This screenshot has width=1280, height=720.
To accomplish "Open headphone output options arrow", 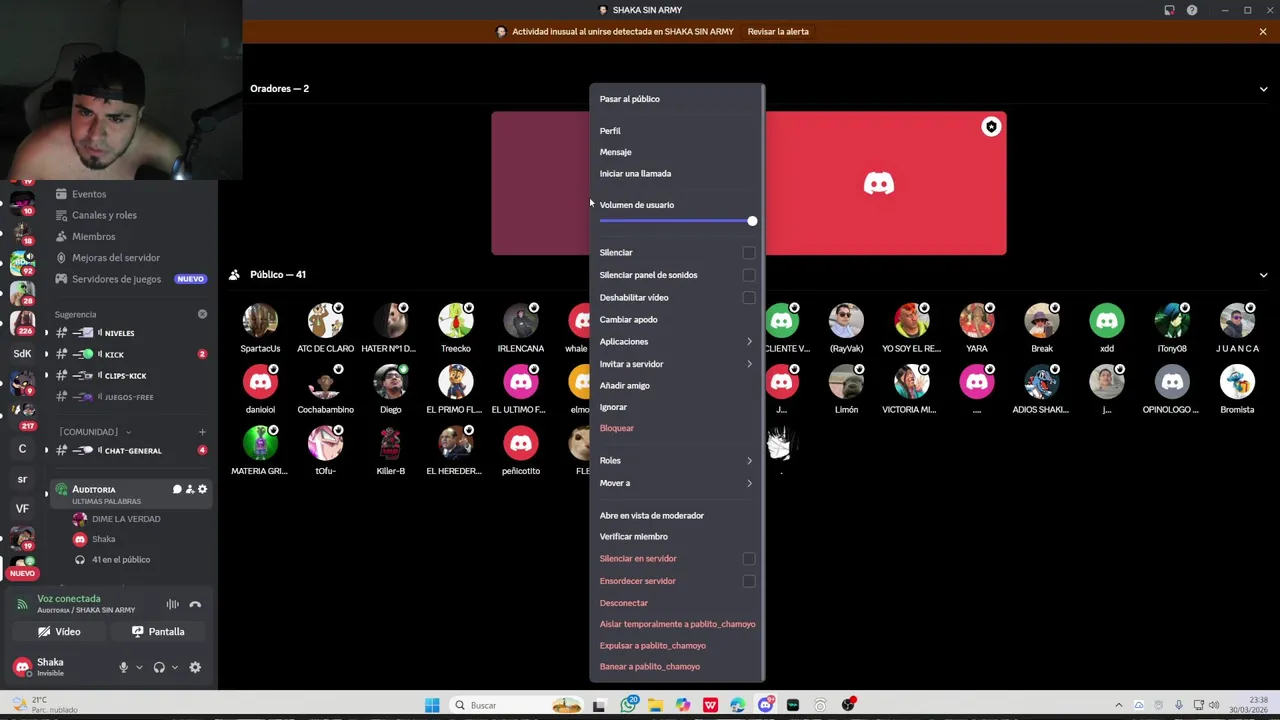I will click(174, 667).
